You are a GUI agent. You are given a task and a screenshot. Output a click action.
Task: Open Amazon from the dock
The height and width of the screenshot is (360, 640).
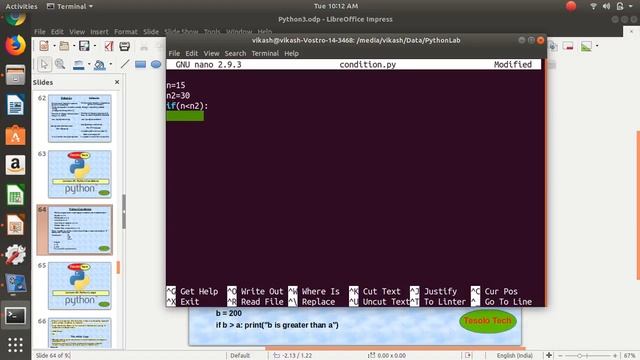tap(15, 165)
